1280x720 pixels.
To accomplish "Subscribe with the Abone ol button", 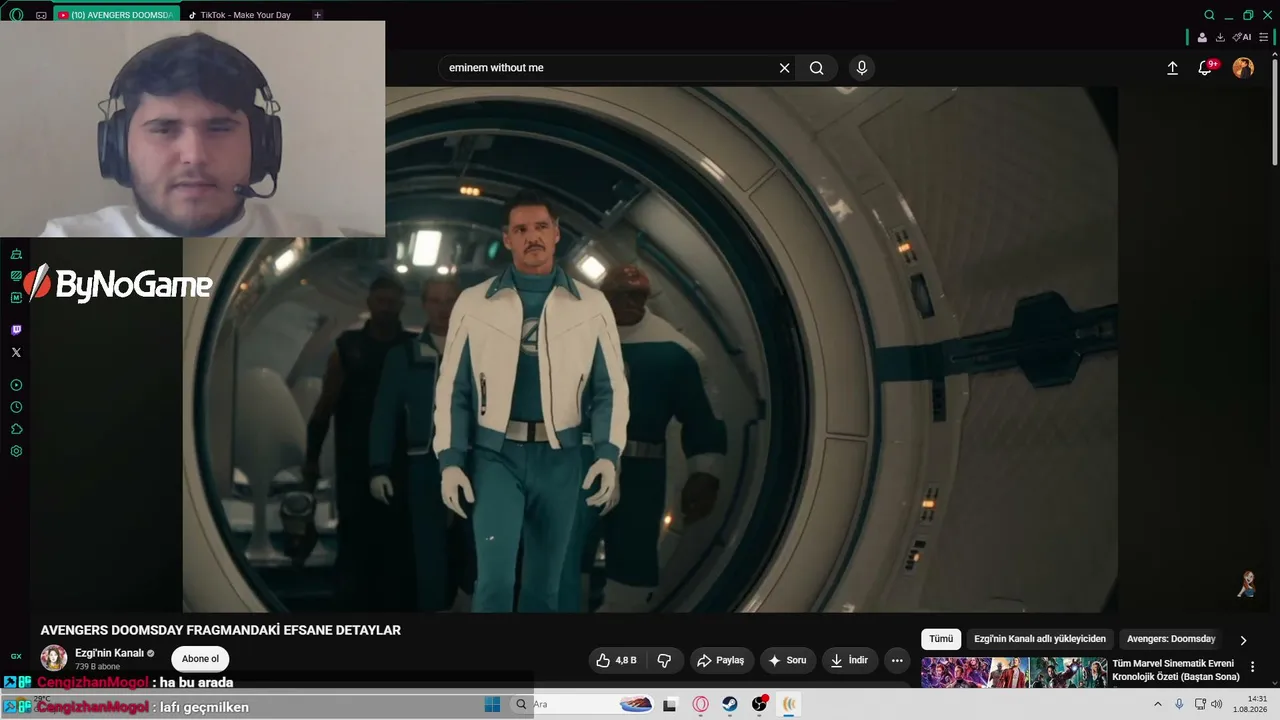I will [x=200, y=659].
